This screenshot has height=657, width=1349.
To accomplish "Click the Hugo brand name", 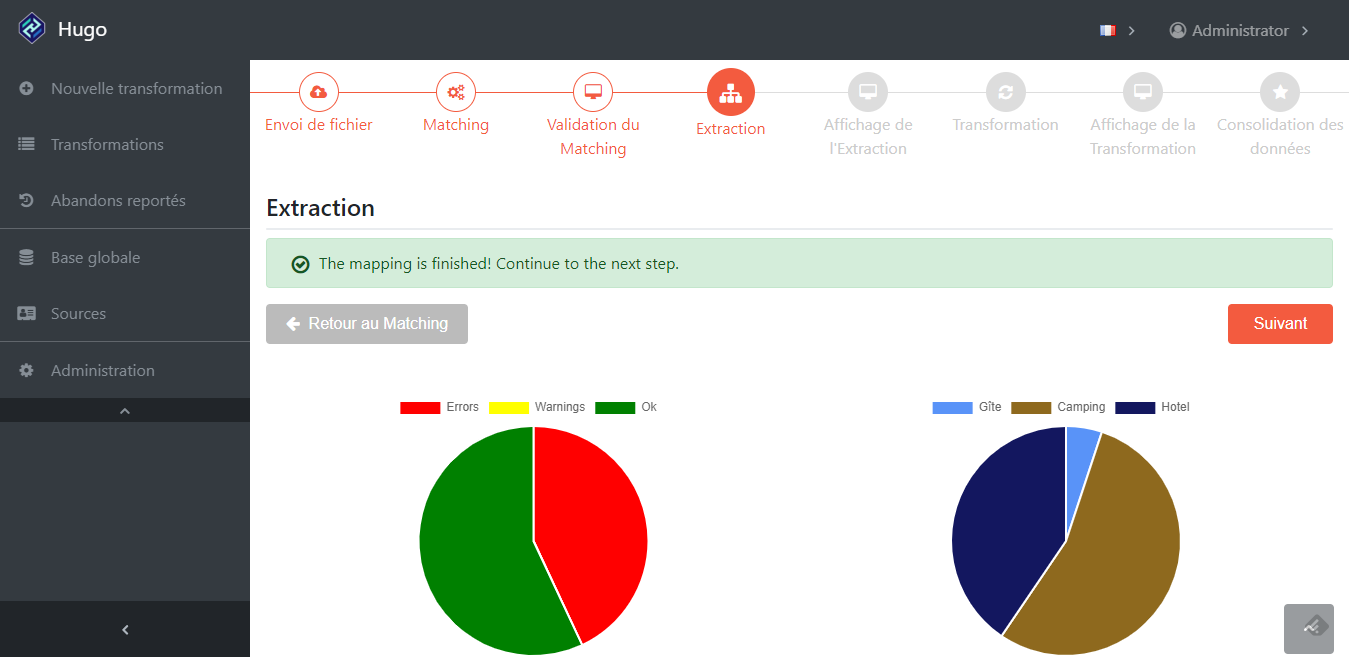I will pyautogui.click(x=82, y=30).
